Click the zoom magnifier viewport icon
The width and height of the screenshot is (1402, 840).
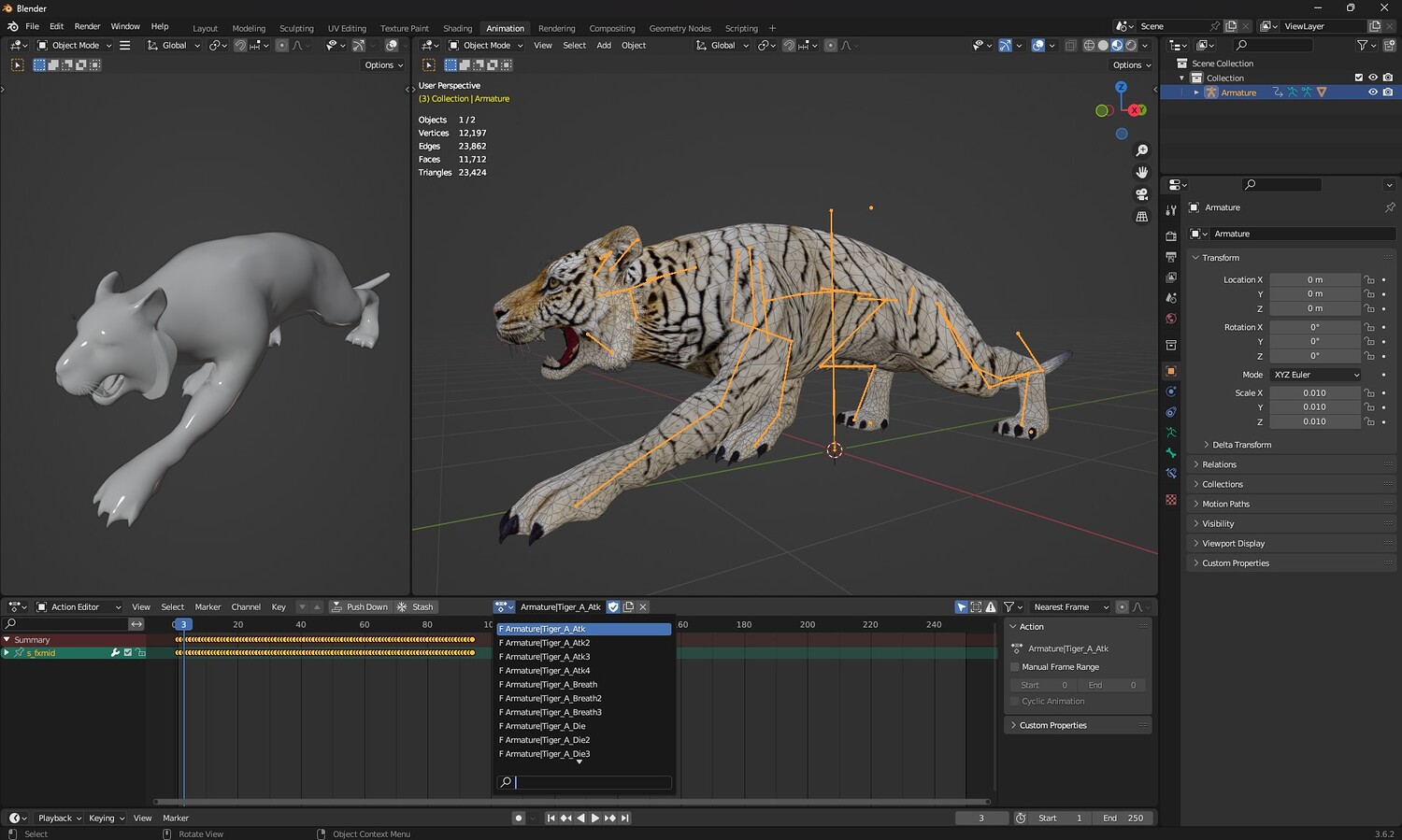1141,150
